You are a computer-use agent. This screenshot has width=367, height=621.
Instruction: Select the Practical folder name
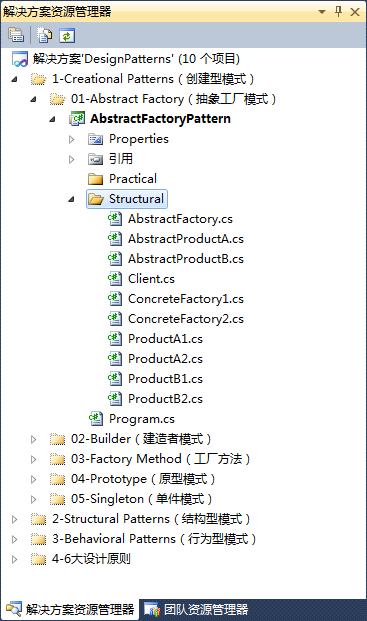pos(133,179)
